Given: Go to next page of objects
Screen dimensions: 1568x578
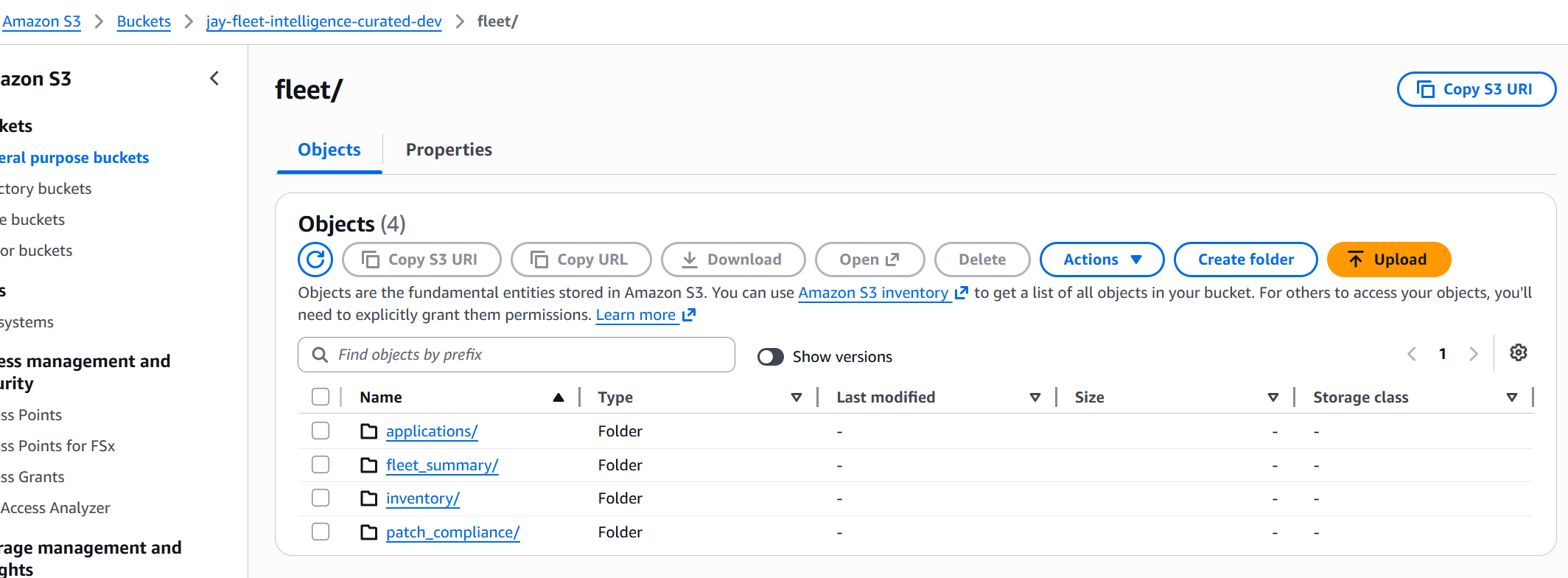Looking at the screenshot, I should [1473, 354].
